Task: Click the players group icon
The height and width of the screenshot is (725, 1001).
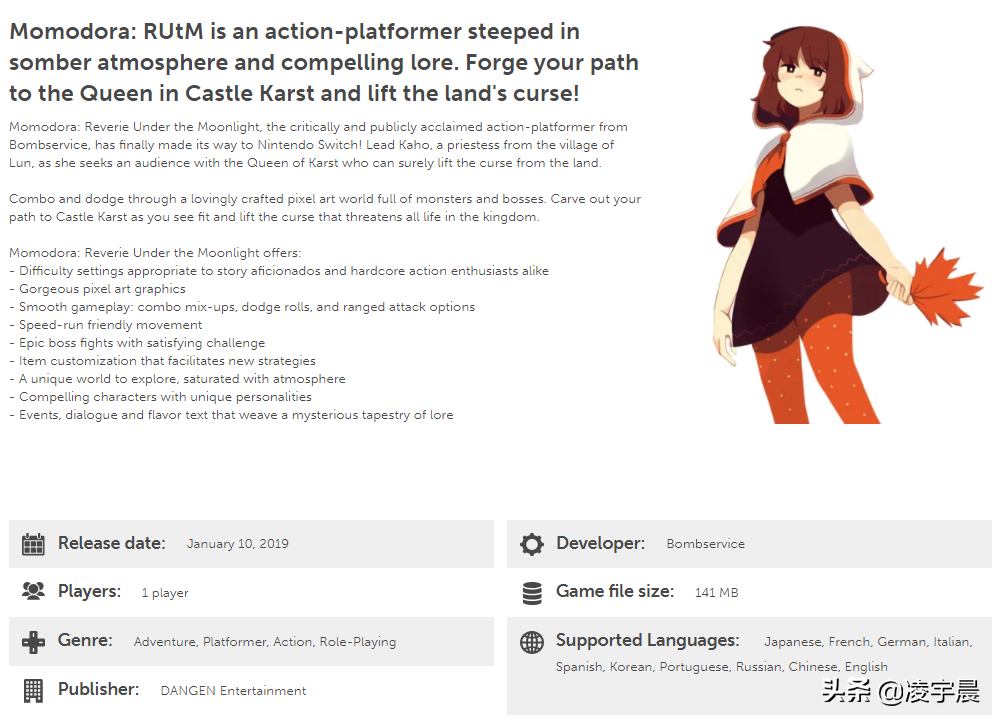Action: [x=33, y=592]
